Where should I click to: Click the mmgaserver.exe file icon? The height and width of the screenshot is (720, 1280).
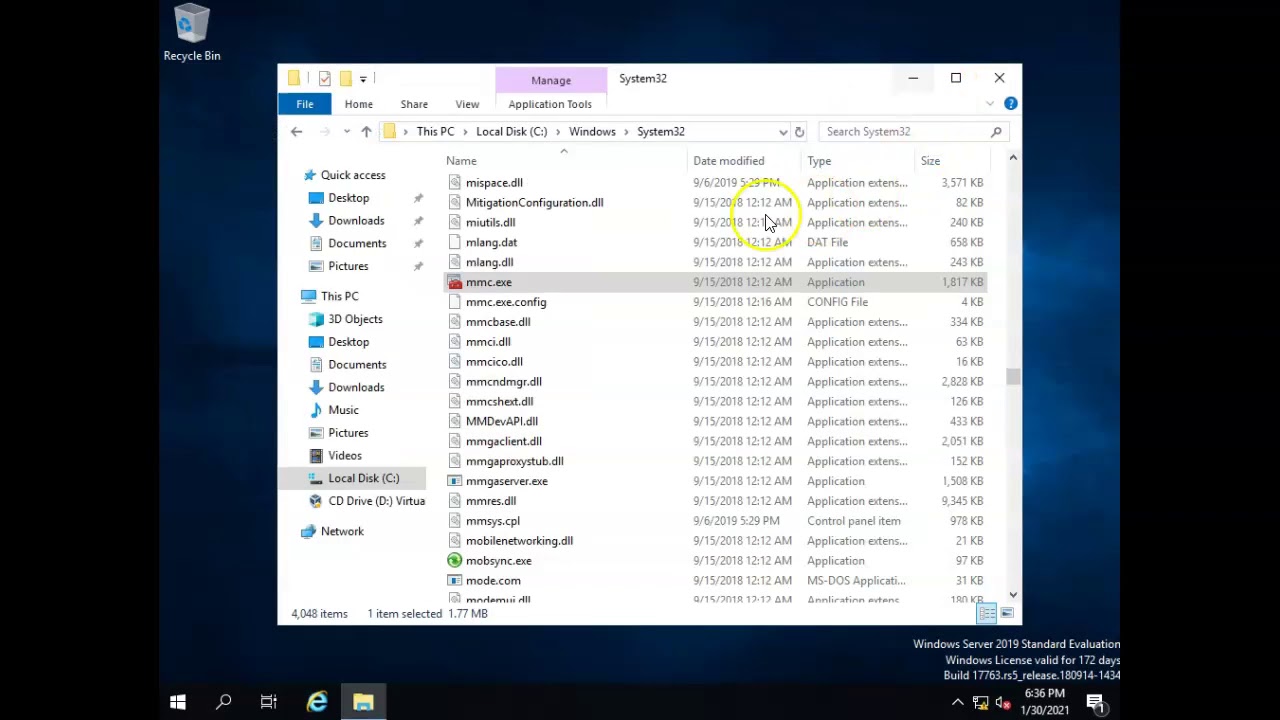(x=455, y=481)
